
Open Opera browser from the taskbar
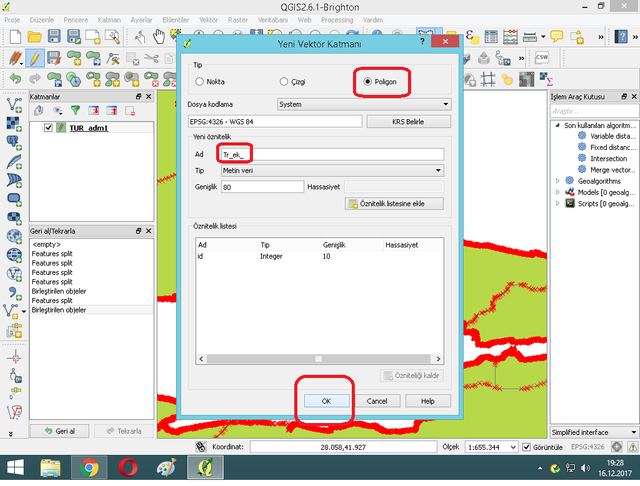[128, 468]
